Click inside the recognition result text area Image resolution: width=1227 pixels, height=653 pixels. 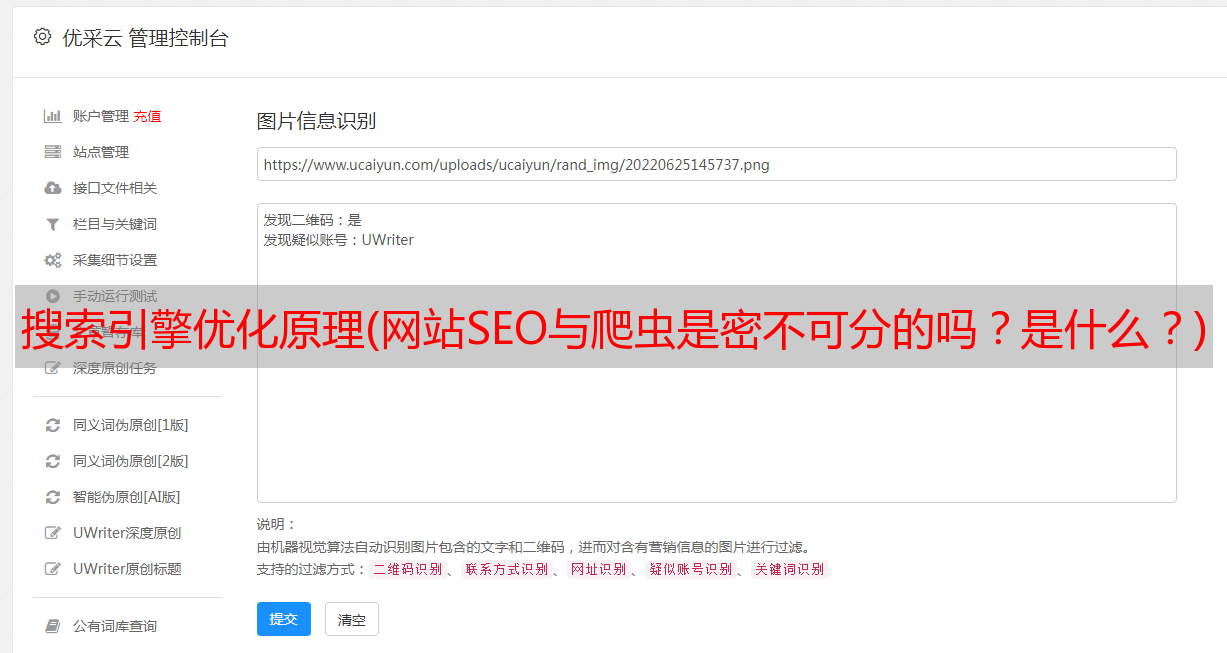pos(716,352)
